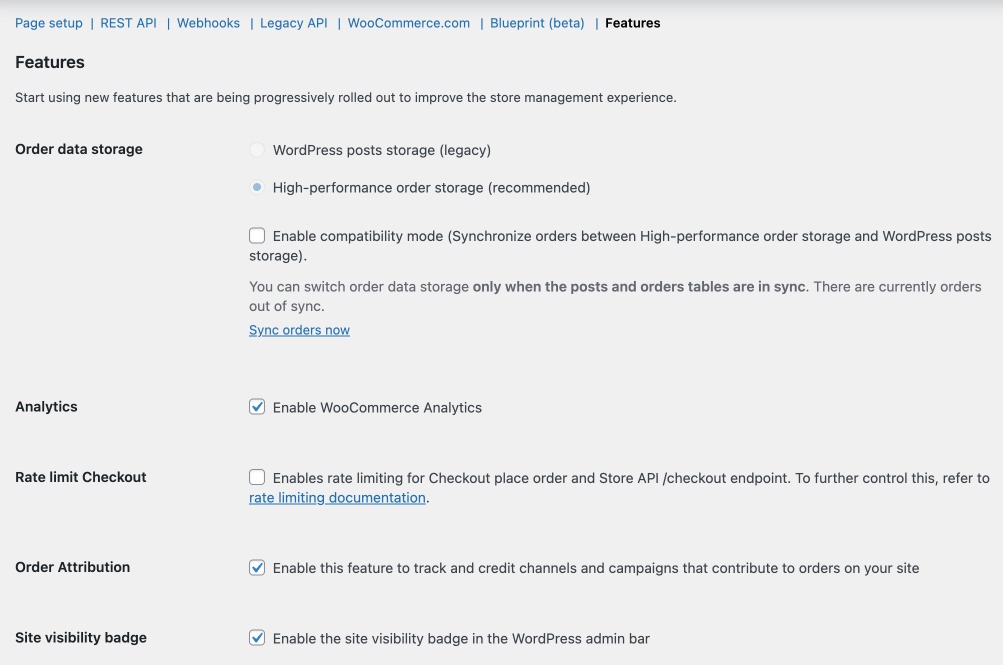This screenshot has height=665, width=1003.
Task: Open the Blueprint (beta) section
Action: (x=536, y=23)
